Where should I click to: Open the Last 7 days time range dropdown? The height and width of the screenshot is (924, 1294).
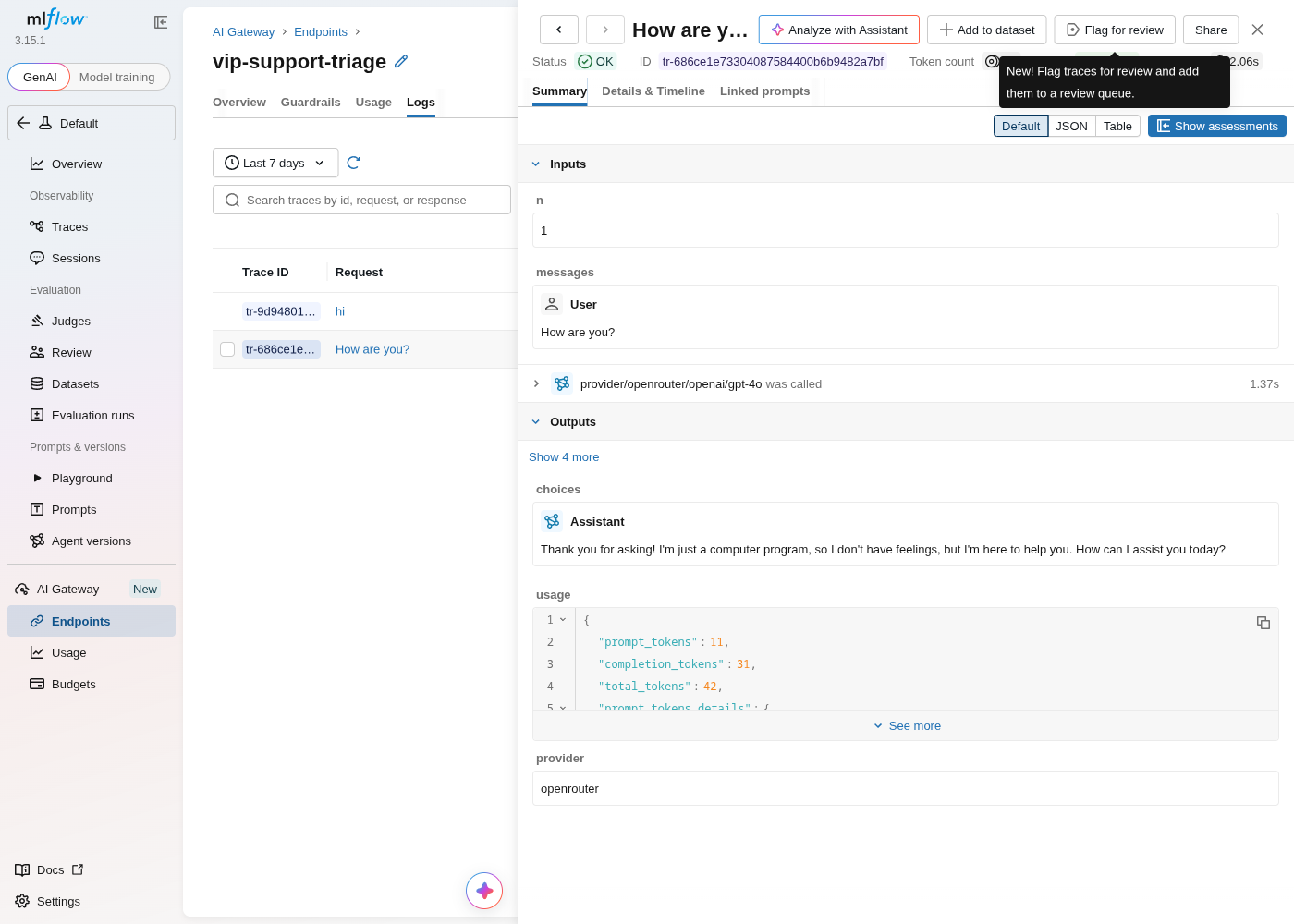(x=275, y=163)
